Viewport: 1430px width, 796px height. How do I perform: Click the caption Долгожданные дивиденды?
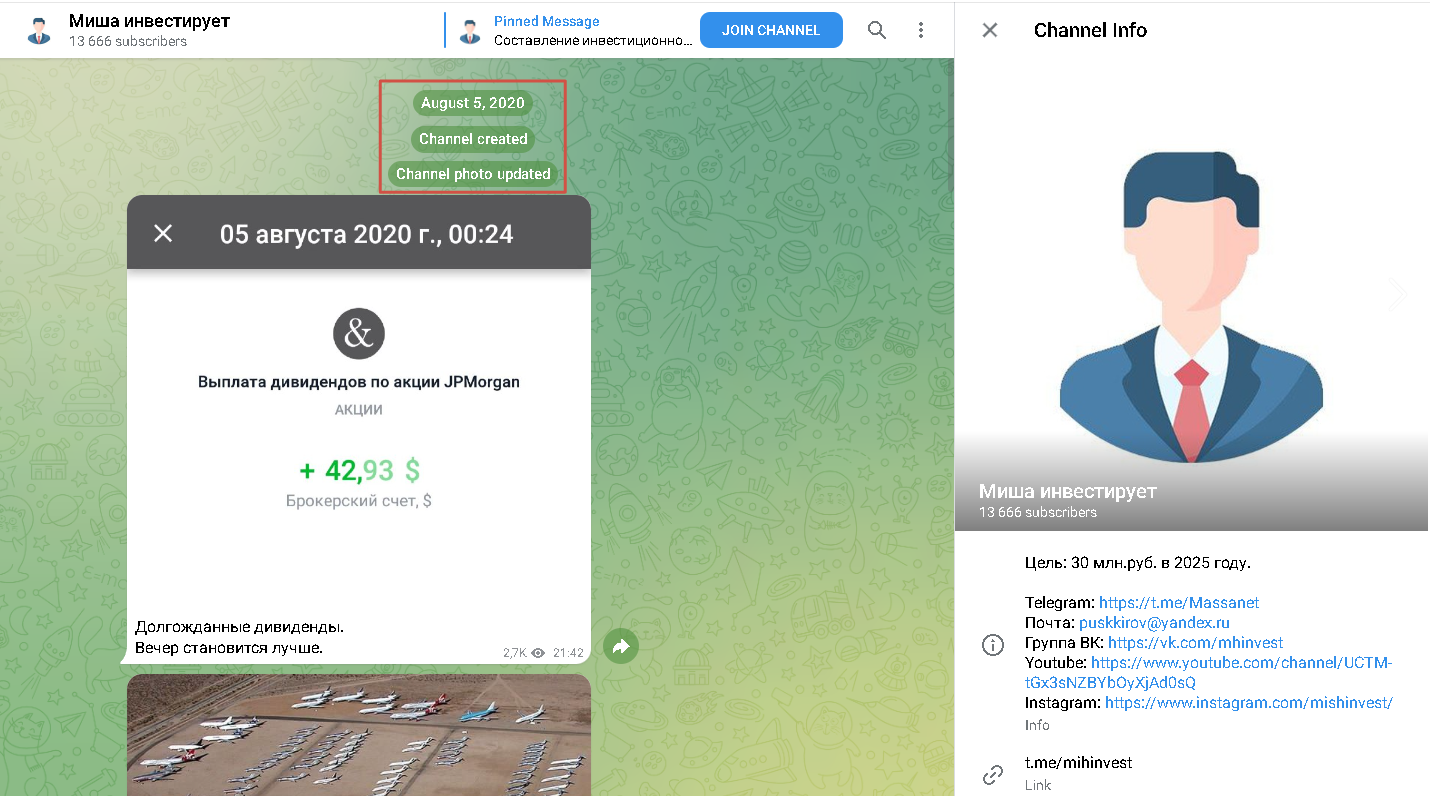pos(240,627)
